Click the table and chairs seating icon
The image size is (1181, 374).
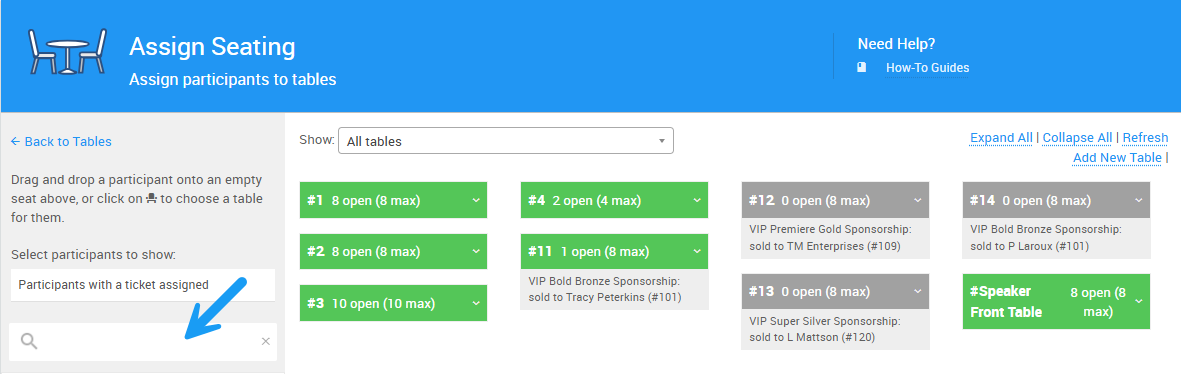pos(67,51)
